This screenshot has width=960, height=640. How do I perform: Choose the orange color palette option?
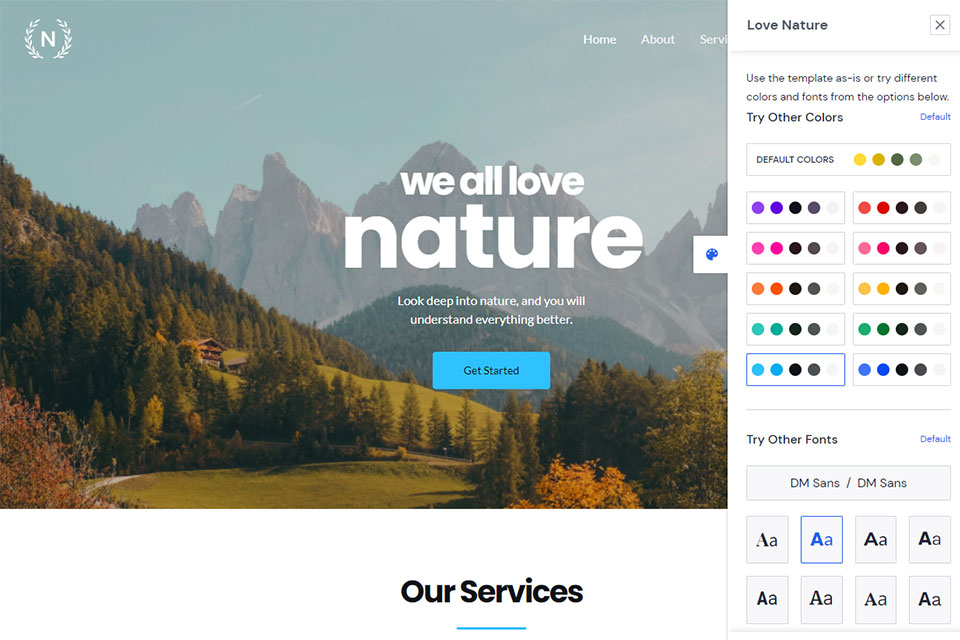point(795,288)
